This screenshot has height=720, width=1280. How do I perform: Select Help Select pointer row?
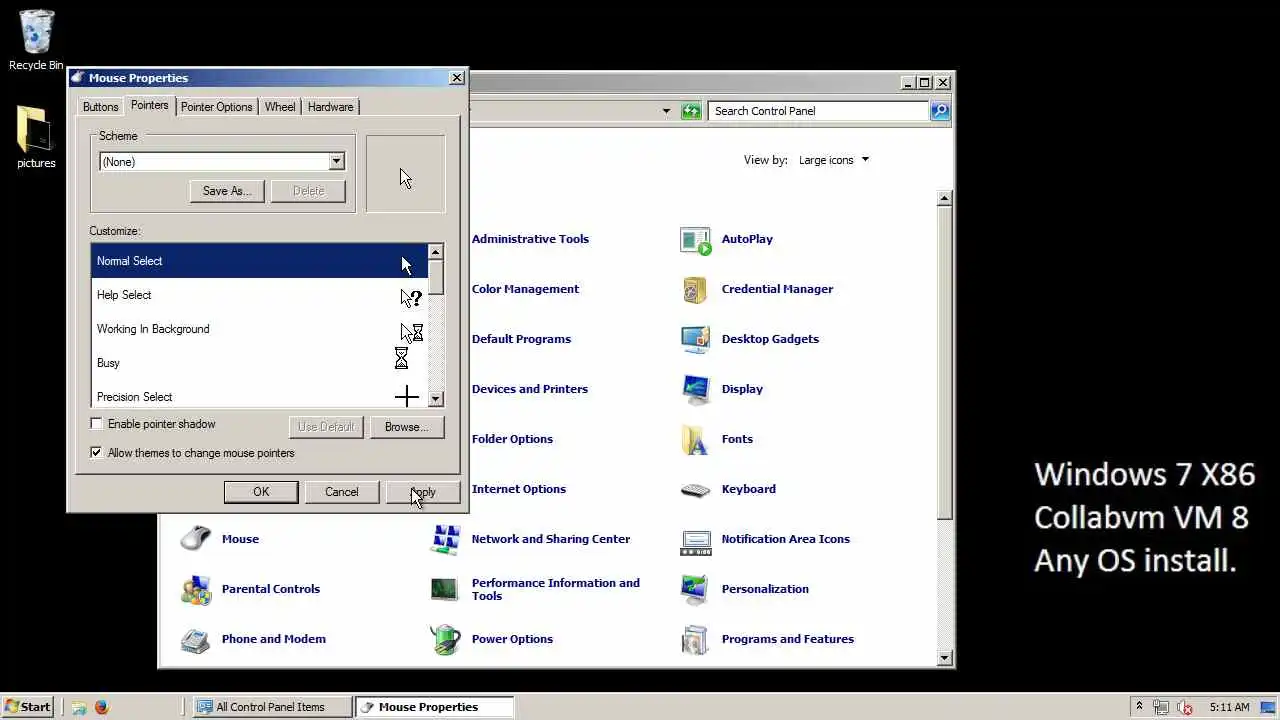(259, 295)
